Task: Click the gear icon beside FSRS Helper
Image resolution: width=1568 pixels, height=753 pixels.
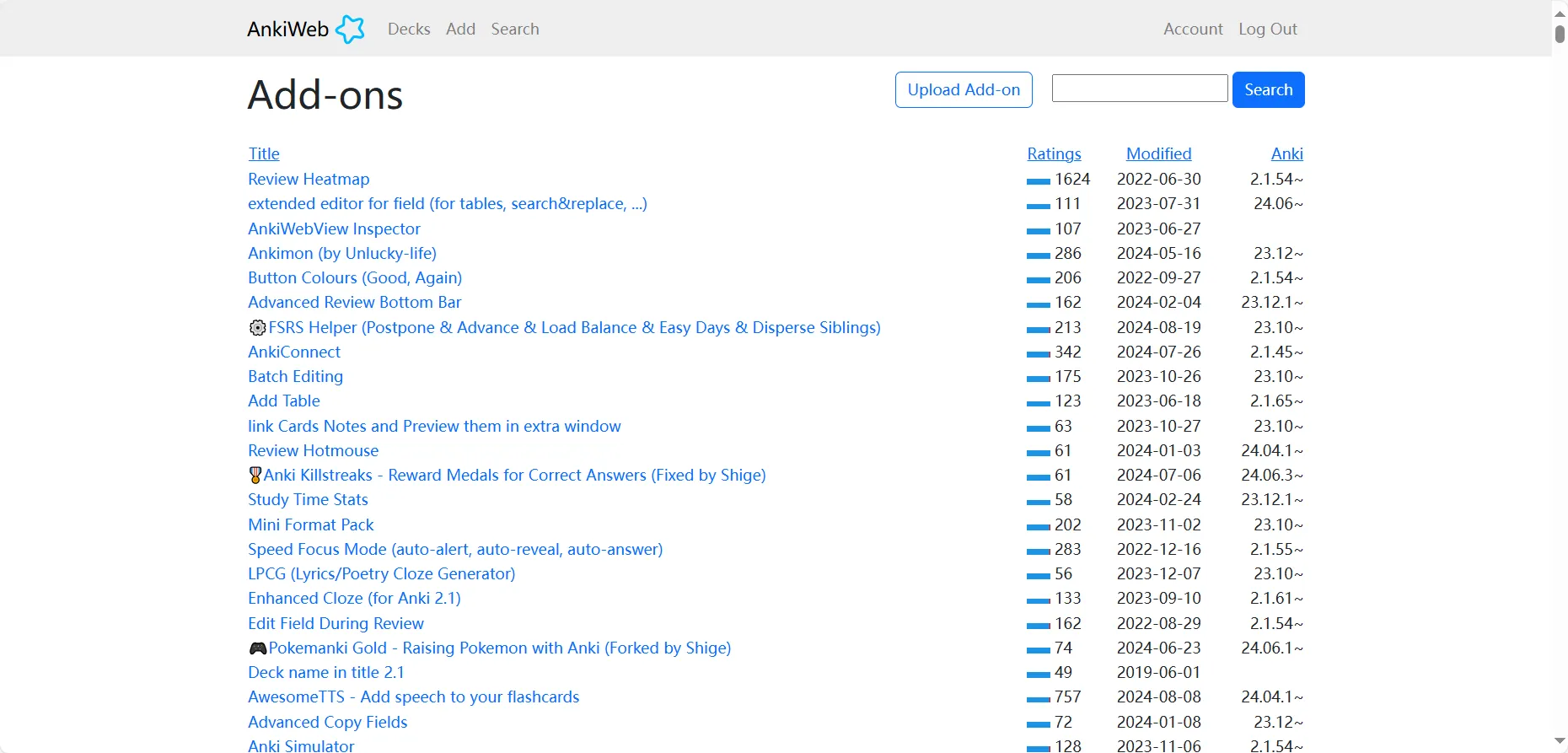Action: [x=257, y=328]
